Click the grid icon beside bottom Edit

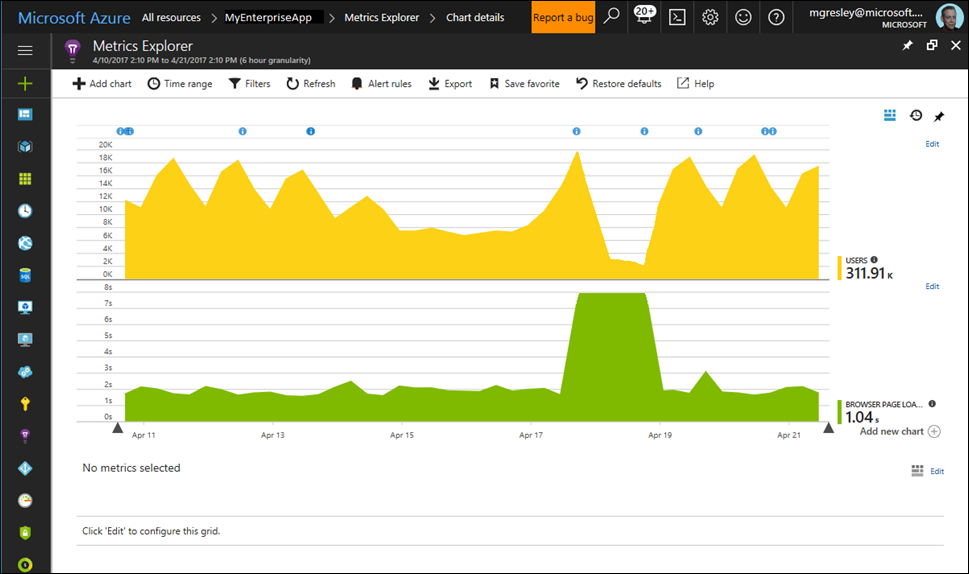[x=917, y=471]
